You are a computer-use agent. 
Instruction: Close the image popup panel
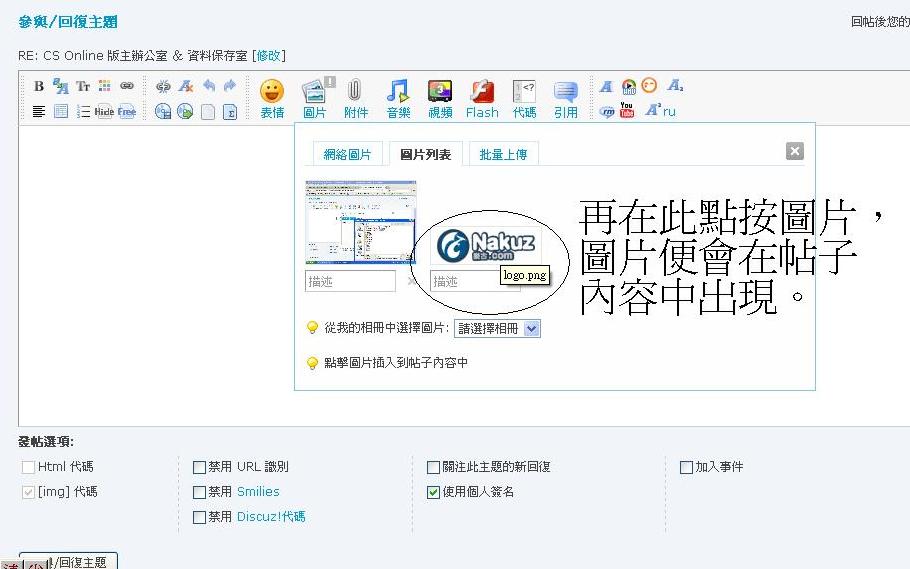(x=795, y=151)
